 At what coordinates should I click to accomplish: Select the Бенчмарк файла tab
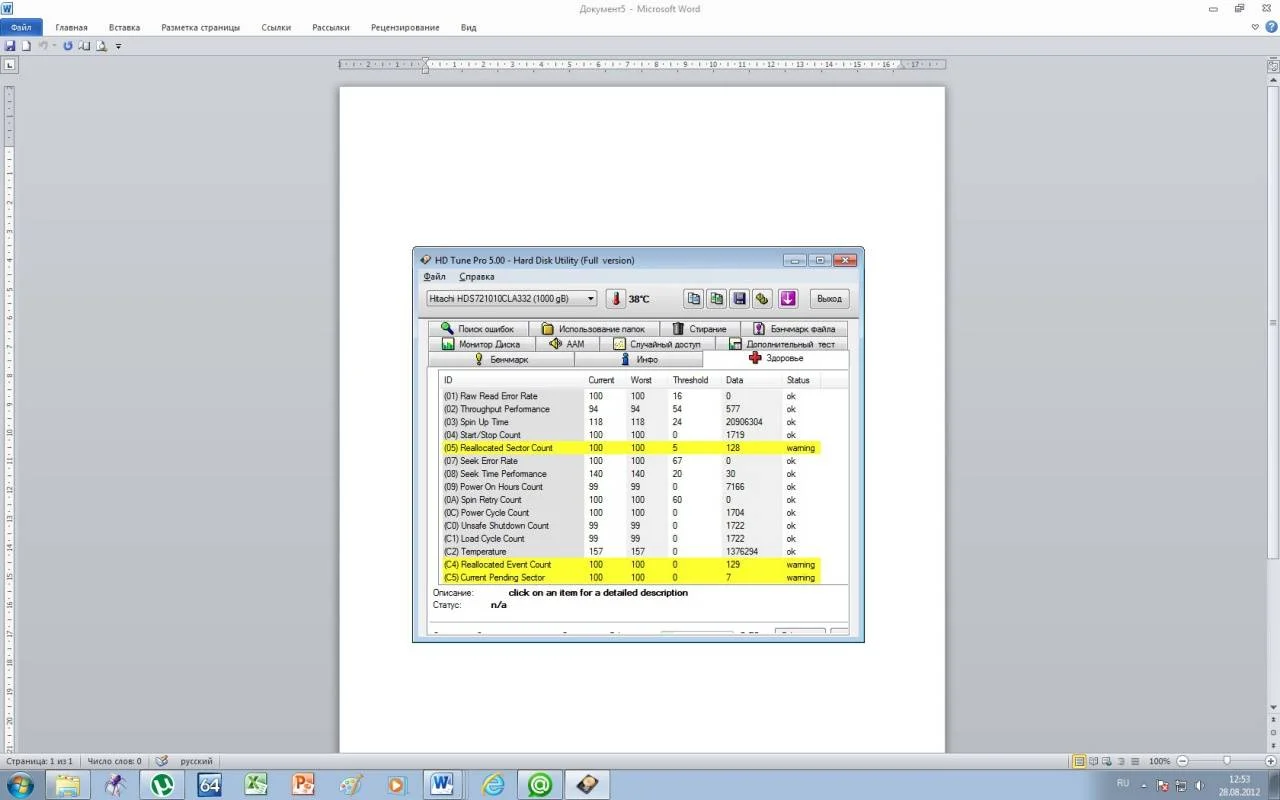coord(794,329)
